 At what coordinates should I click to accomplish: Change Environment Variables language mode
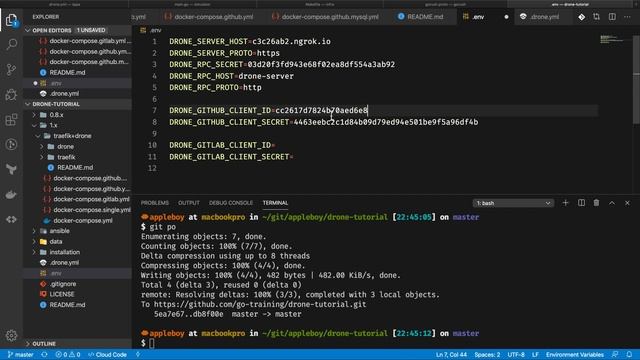575,355
